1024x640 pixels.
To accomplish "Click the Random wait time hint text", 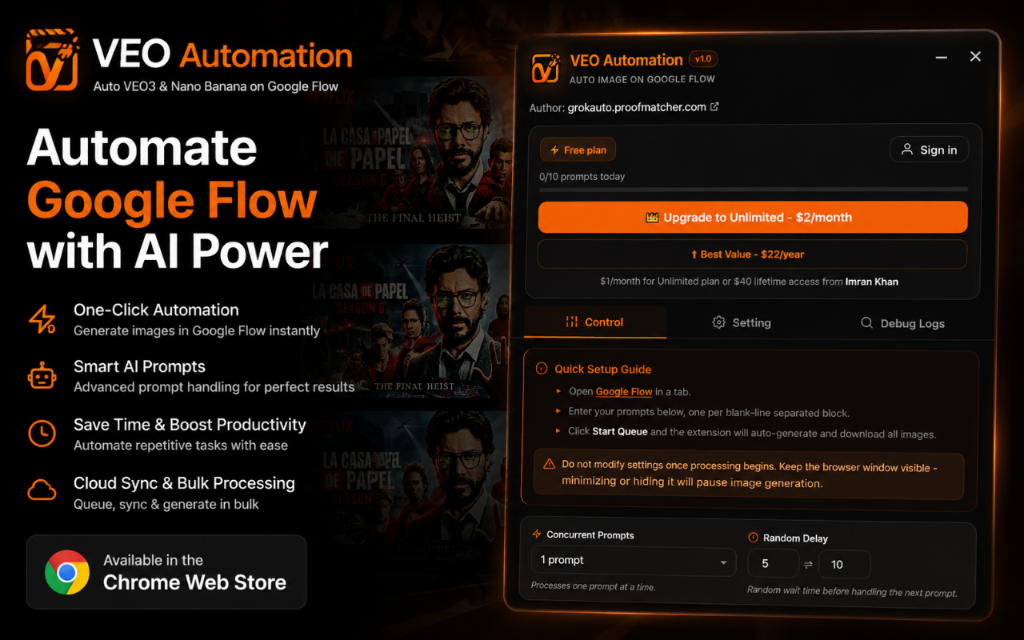I will tap(852, 591).
